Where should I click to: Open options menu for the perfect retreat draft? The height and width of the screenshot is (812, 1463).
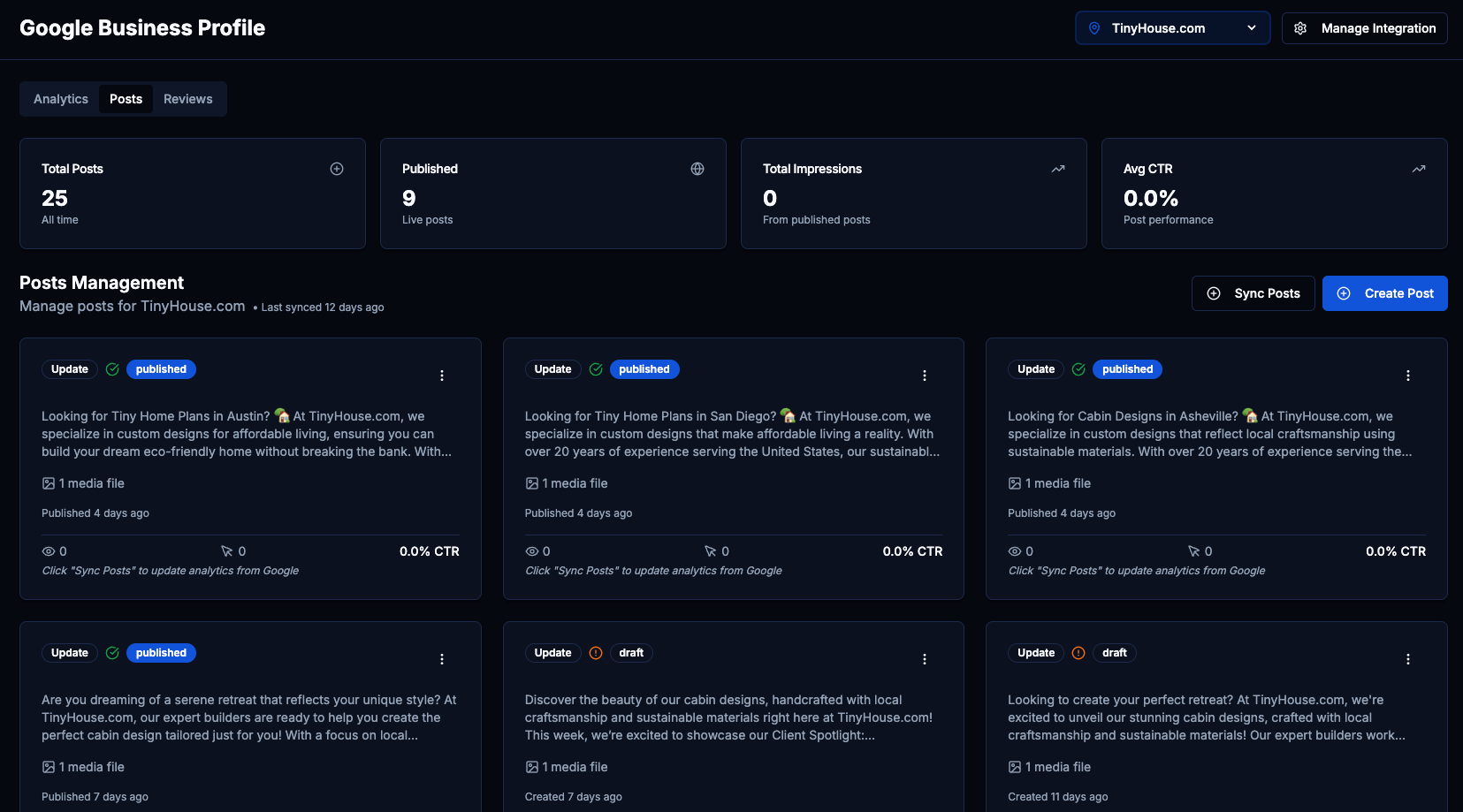[1408, 659]
